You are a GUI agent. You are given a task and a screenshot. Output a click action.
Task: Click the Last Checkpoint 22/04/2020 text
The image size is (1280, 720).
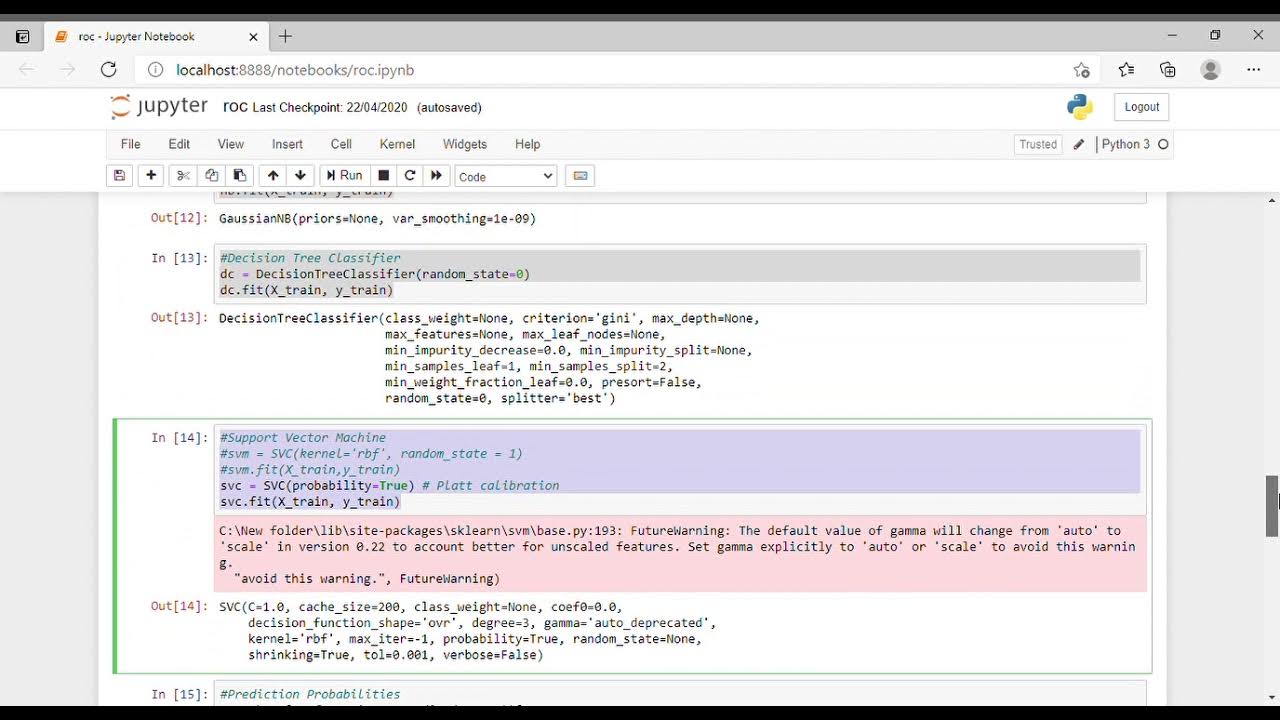coord(331,107)
